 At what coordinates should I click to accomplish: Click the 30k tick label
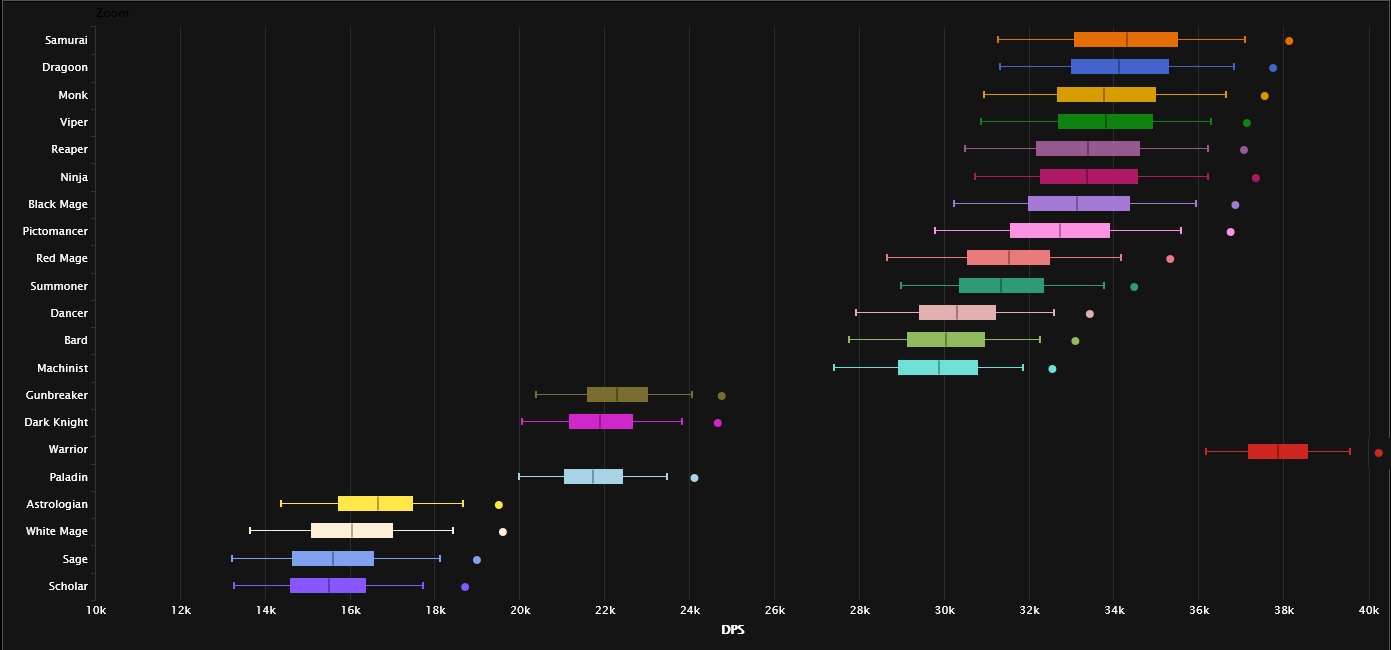tap(944, 609)
